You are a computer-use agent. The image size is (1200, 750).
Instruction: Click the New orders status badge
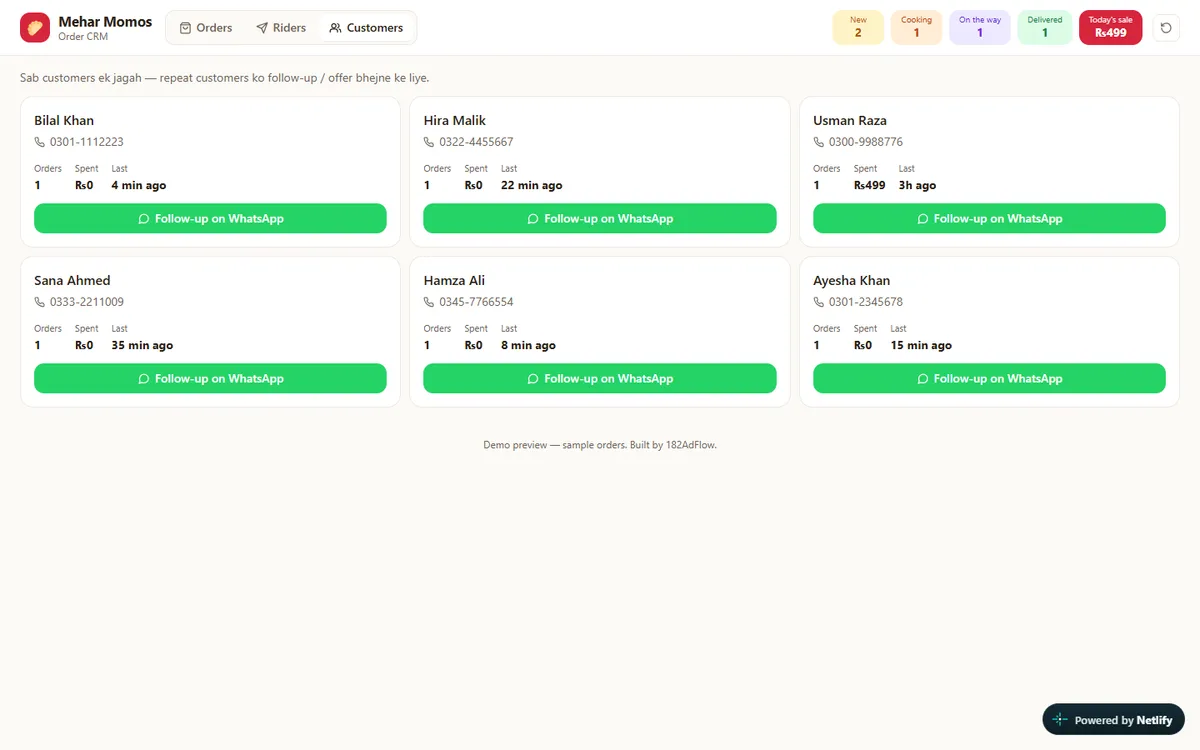pos(858,28)
